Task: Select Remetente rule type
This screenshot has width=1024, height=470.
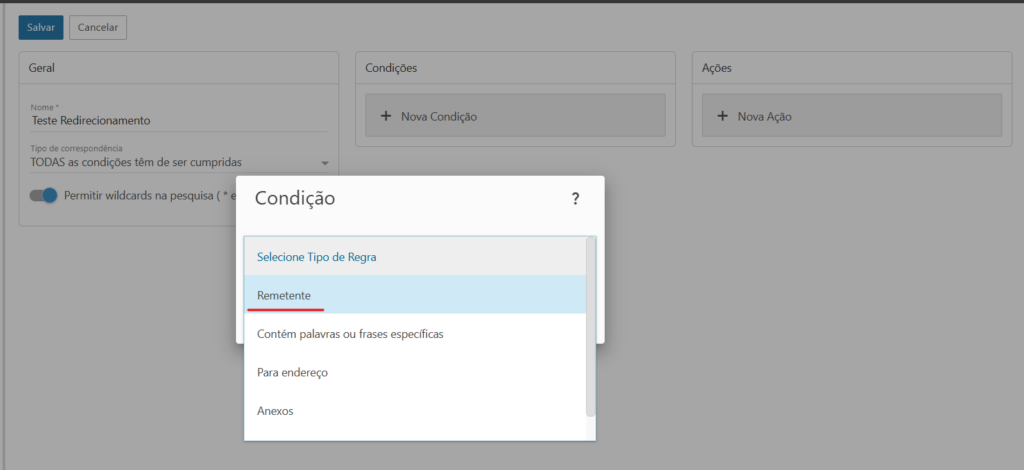Action: point(415,295)
